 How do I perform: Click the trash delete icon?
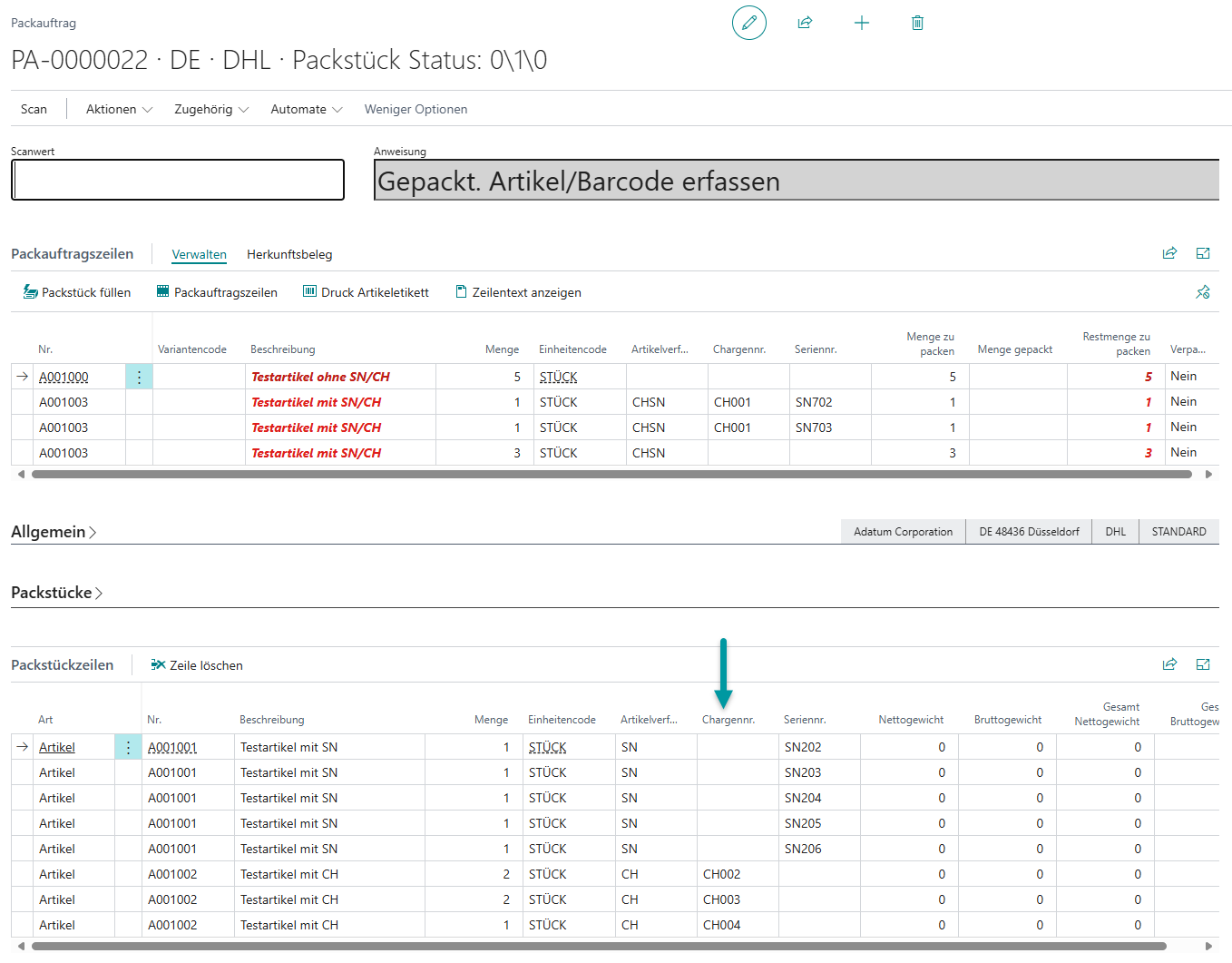tap(917, 23)
